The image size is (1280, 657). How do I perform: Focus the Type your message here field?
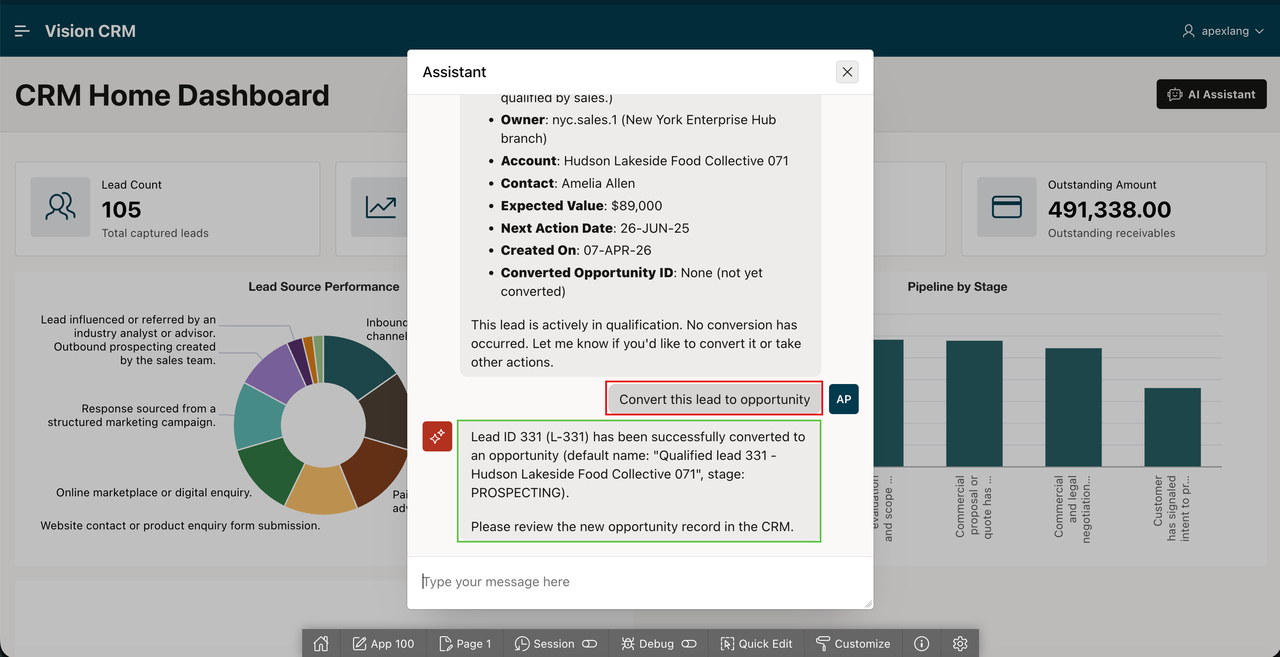pyautogui.click(x=640, y=582)
